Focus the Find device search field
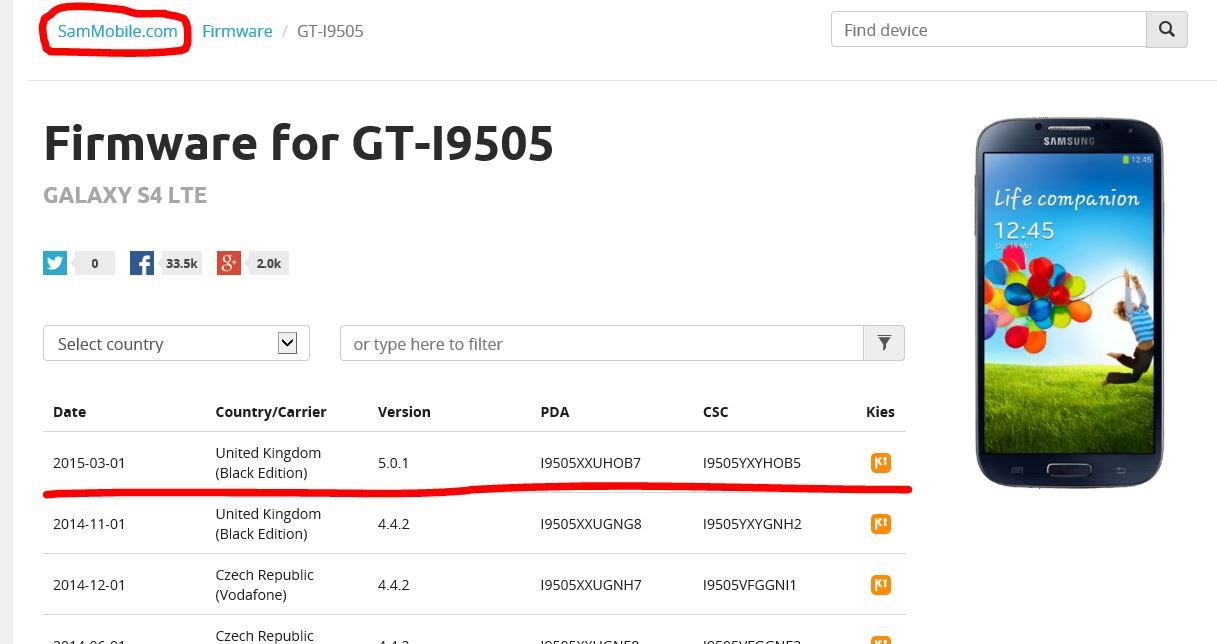1217x644 pixels. tap(988, 30)
